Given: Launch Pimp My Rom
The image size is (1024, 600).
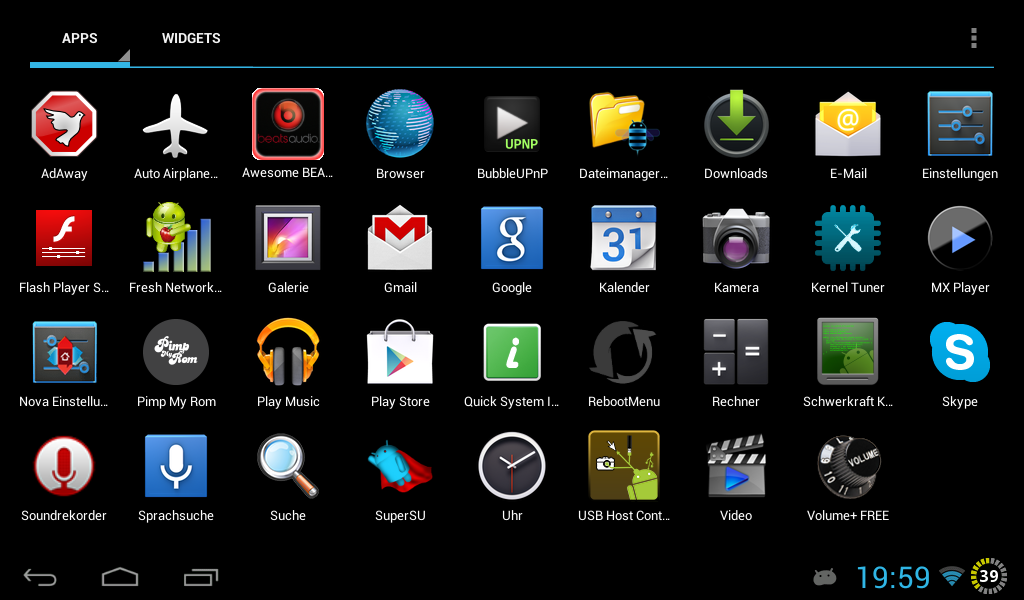Looking at the screenshot, I should 176,352.
